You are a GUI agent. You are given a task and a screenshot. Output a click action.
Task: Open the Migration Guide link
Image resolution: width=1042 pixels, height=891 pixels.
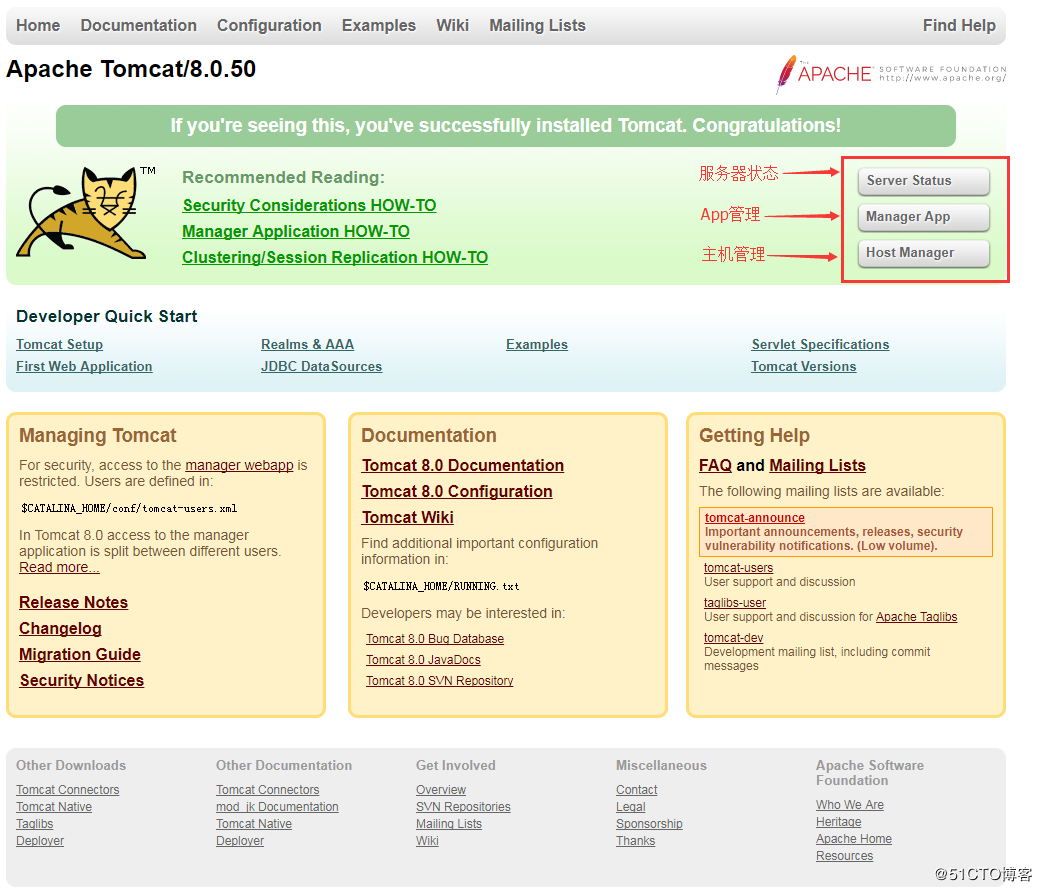[80, 654]
